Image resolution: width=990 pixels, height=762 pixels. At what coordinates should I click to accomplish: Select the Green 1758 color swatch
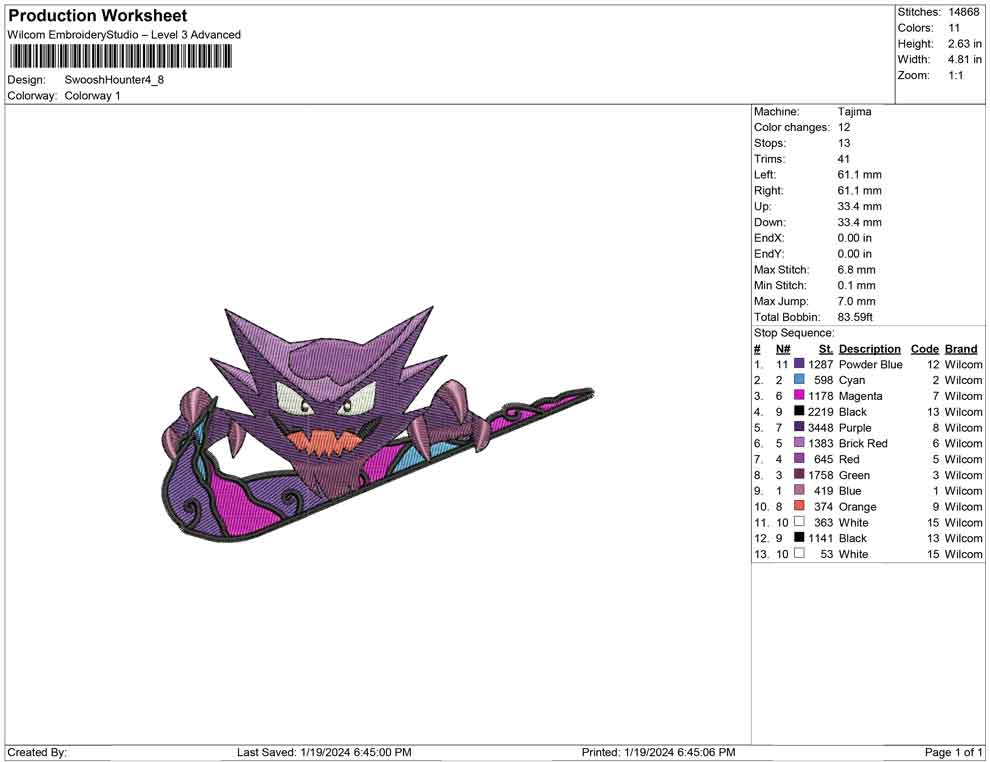click(799, 474)
